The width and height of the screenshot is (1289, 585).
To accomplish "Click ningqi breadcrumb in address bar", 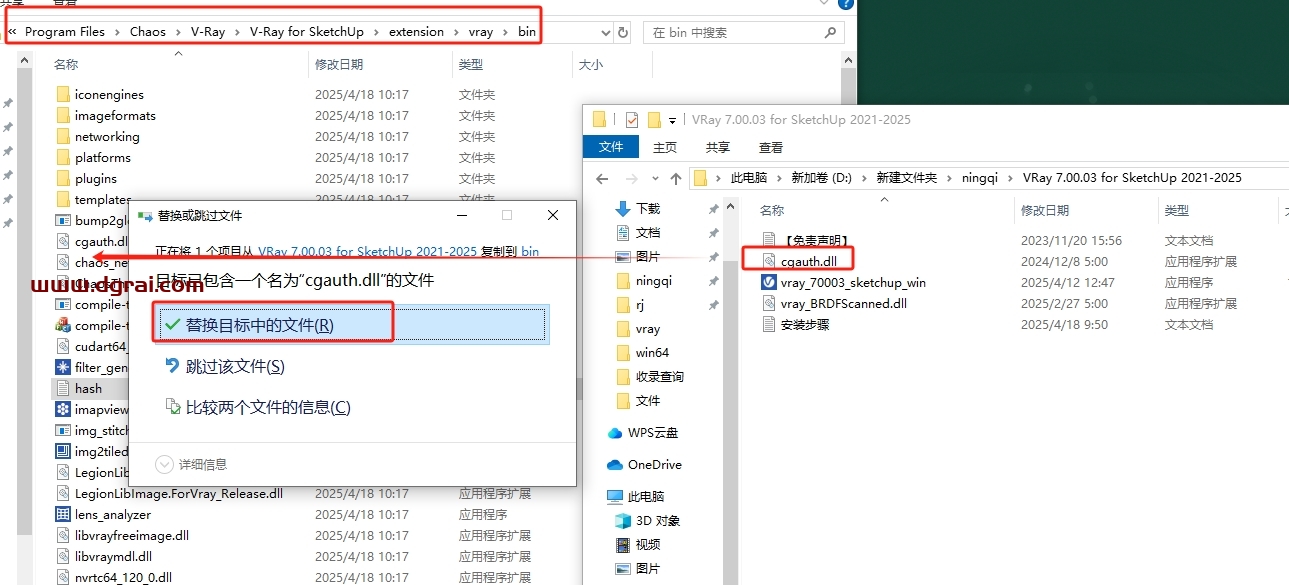I will click(x=980, y=178).
